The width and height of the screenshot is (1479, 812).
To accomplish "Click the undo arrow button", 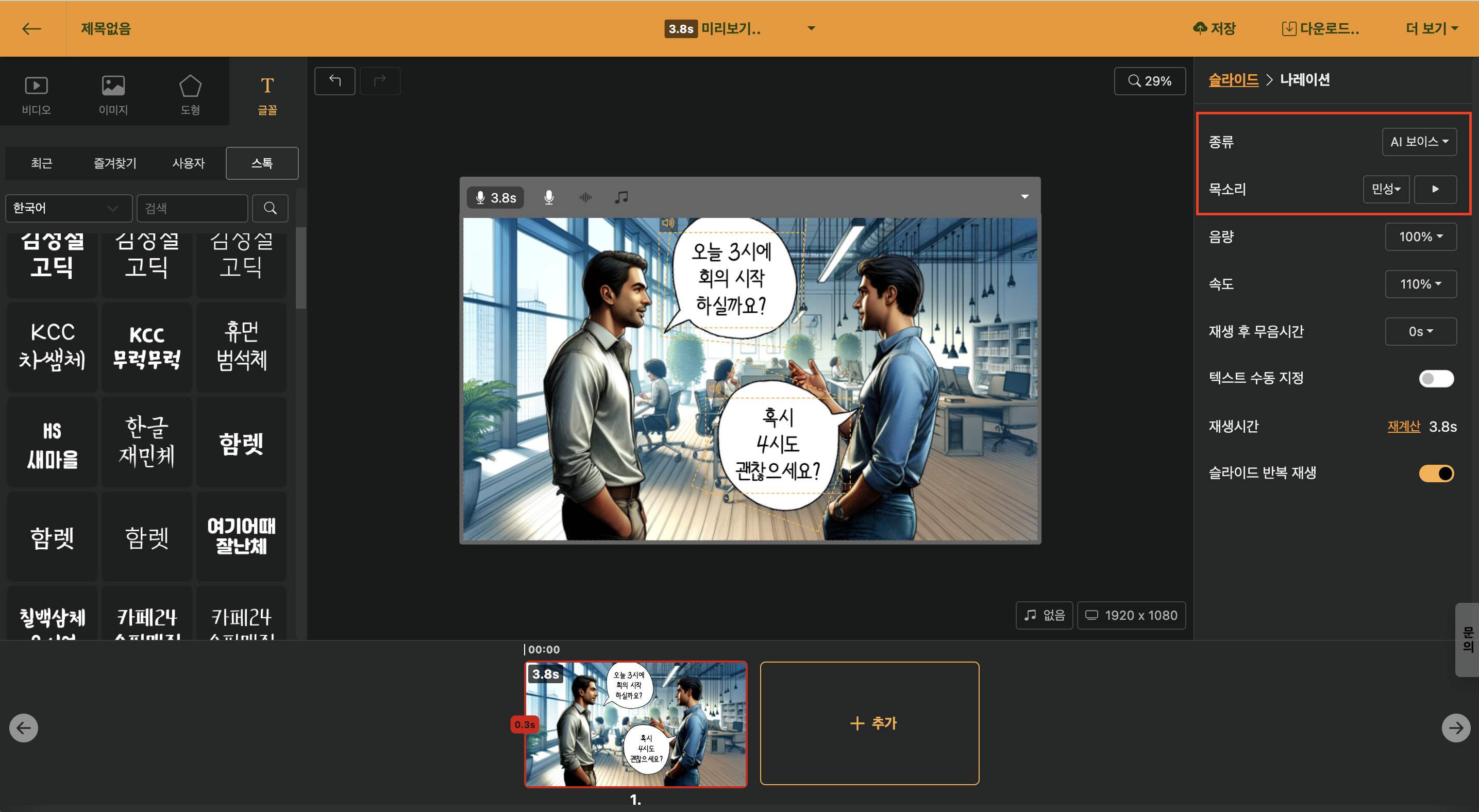I will (335, 81).
